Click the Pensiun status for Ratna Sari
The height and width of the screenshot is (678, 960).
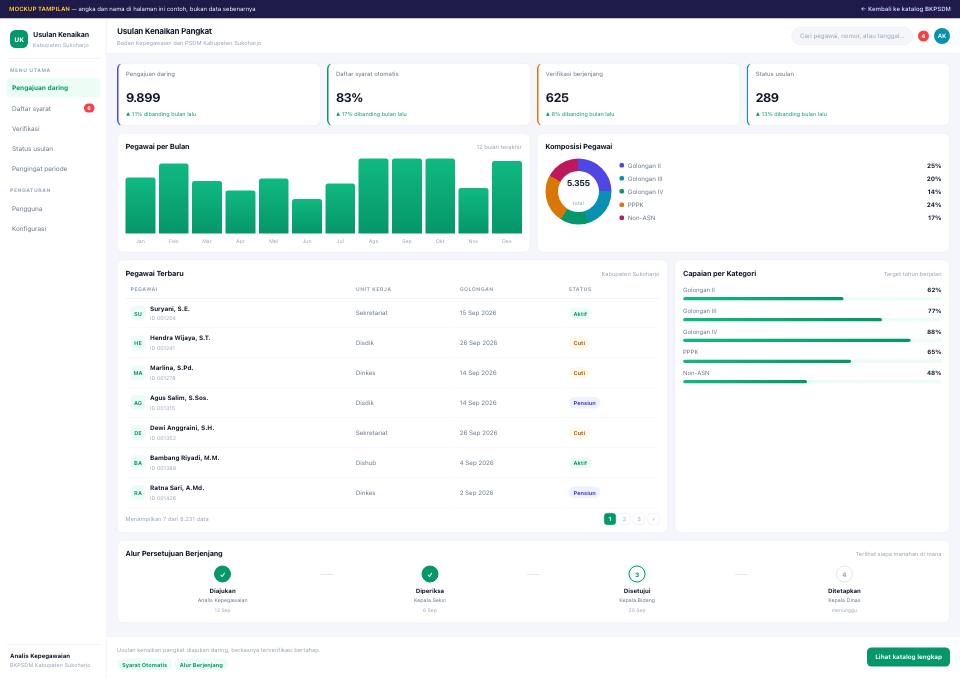pos(584,493)
